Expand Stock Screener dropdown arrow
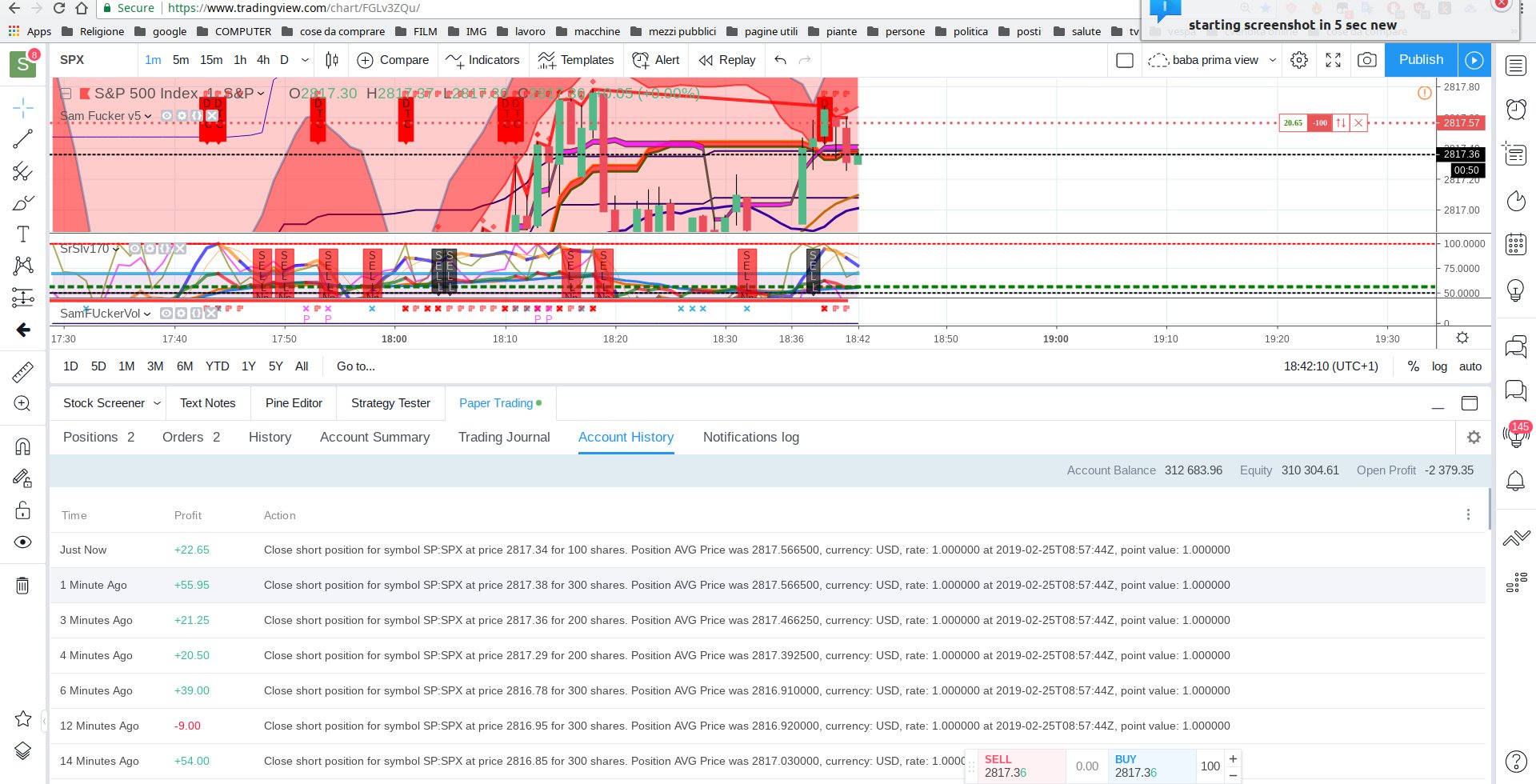1536x784 pixels. click(157, 403)
